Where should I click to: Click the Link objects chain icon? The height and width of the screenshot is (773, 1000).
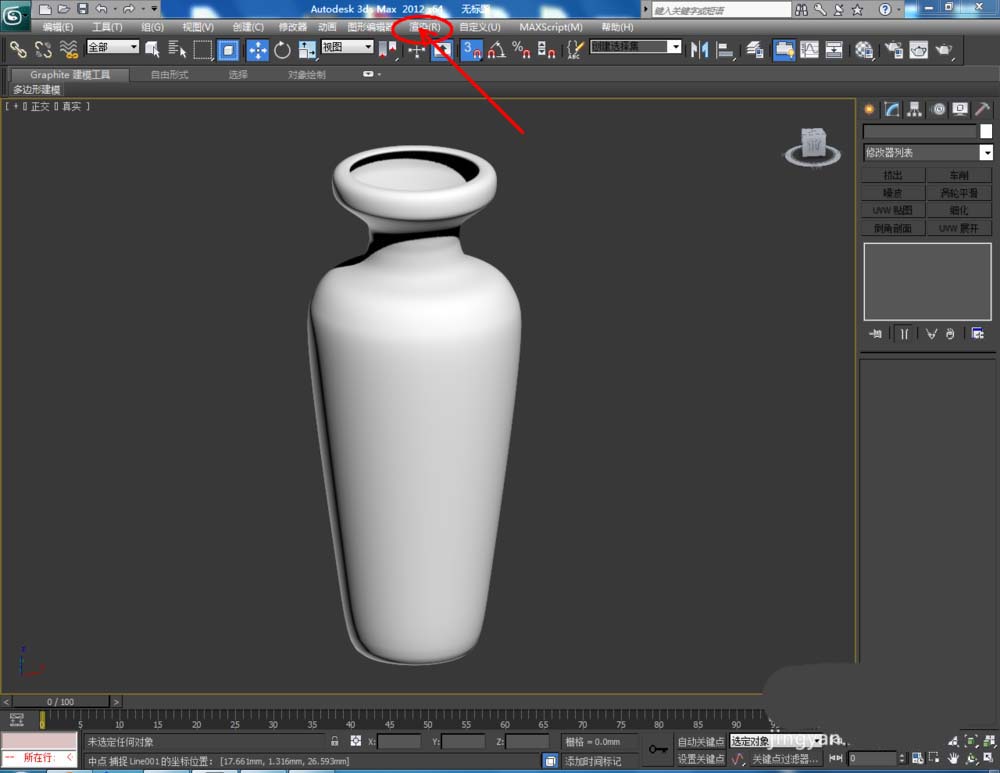pos(18,49)
